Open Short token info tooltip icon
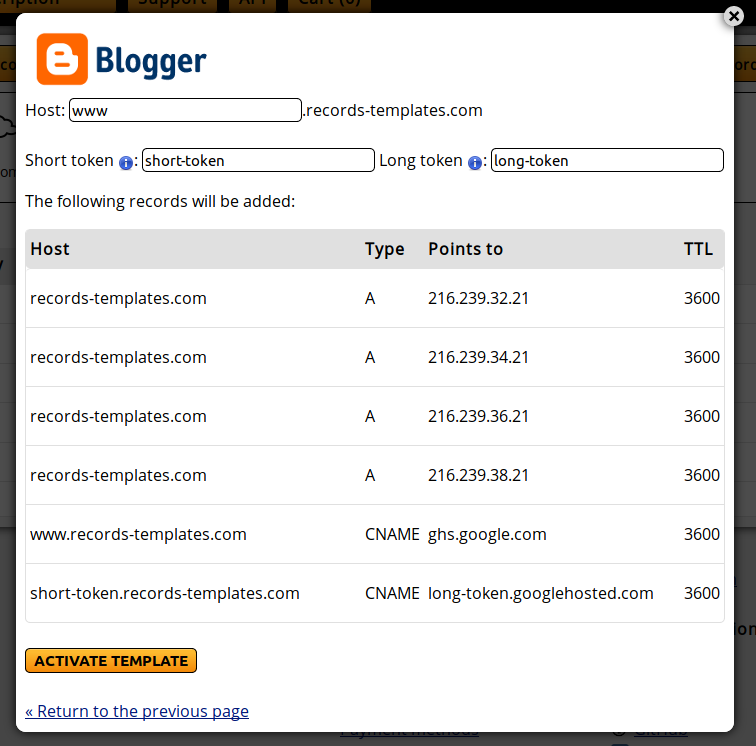The image size is (756, 746). click(x=126, y=163)
